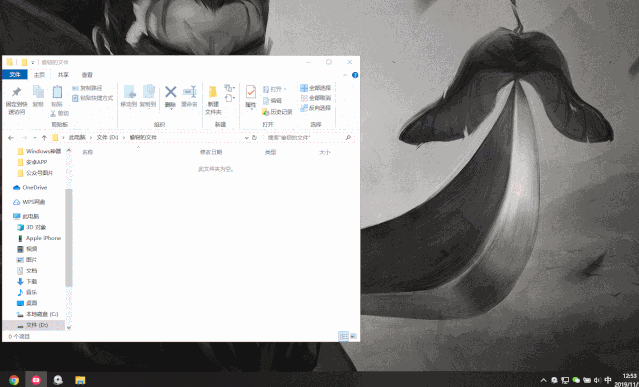Click the search magnifier icon
This screenshot has height=387, width=639.
pos(348,138)
